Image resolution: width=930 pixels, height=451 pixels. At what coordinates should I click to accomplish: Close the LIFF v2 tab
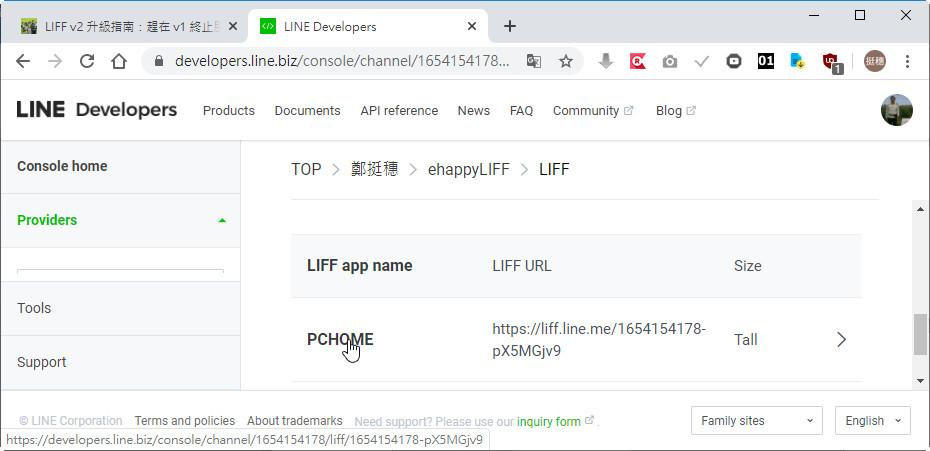pyautogui.click(x=232, y=27)
